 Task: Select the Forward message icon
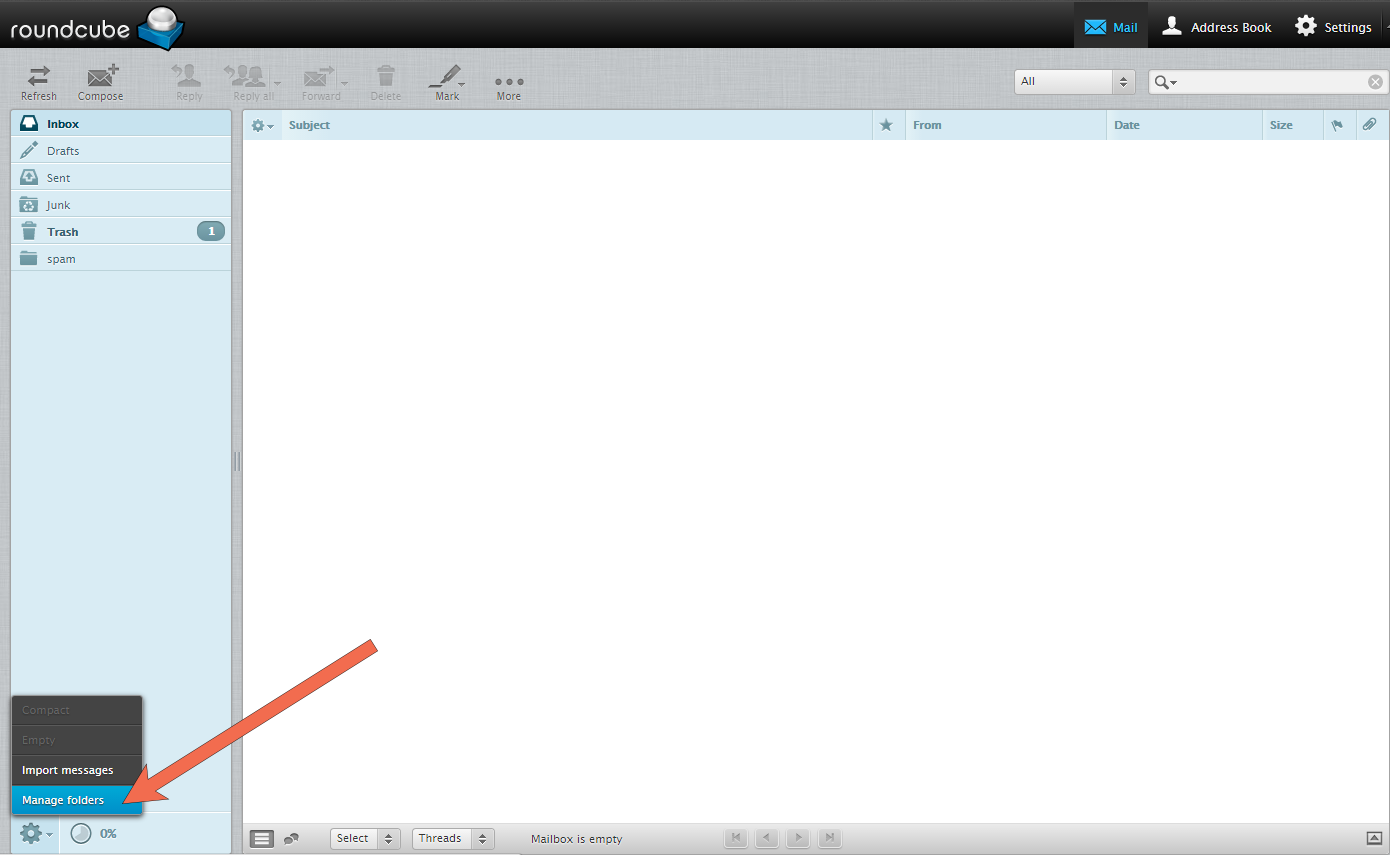[x=318, y=82]
